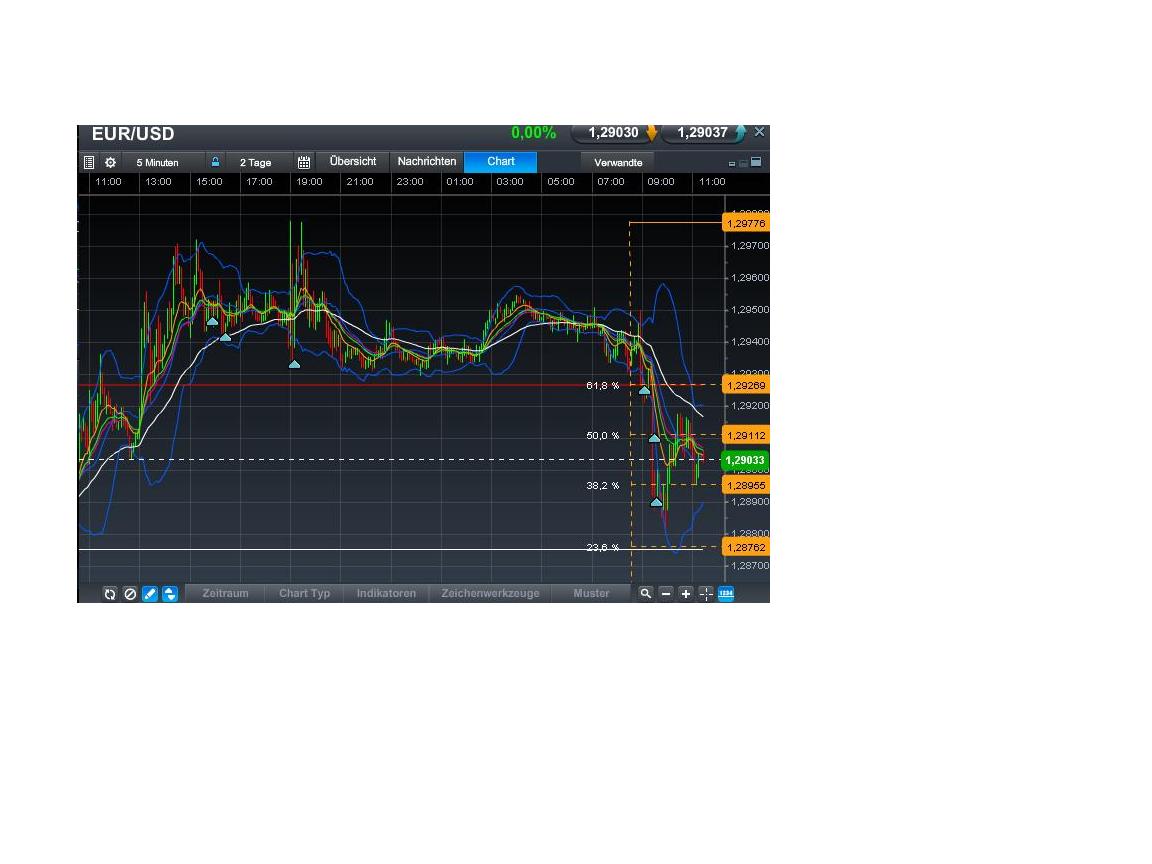1152x864 pixels.
Task: Zoom out with the minus button
Action: [666, 594]
